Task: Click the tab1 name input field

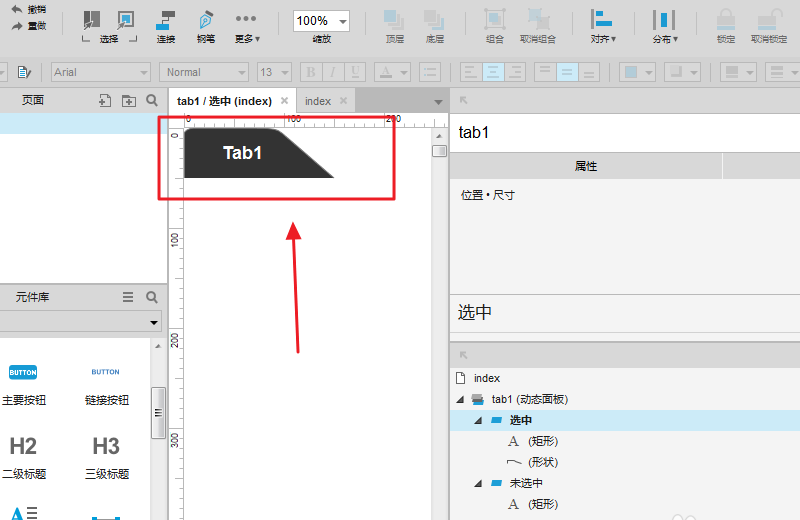Action: point(620,132)
